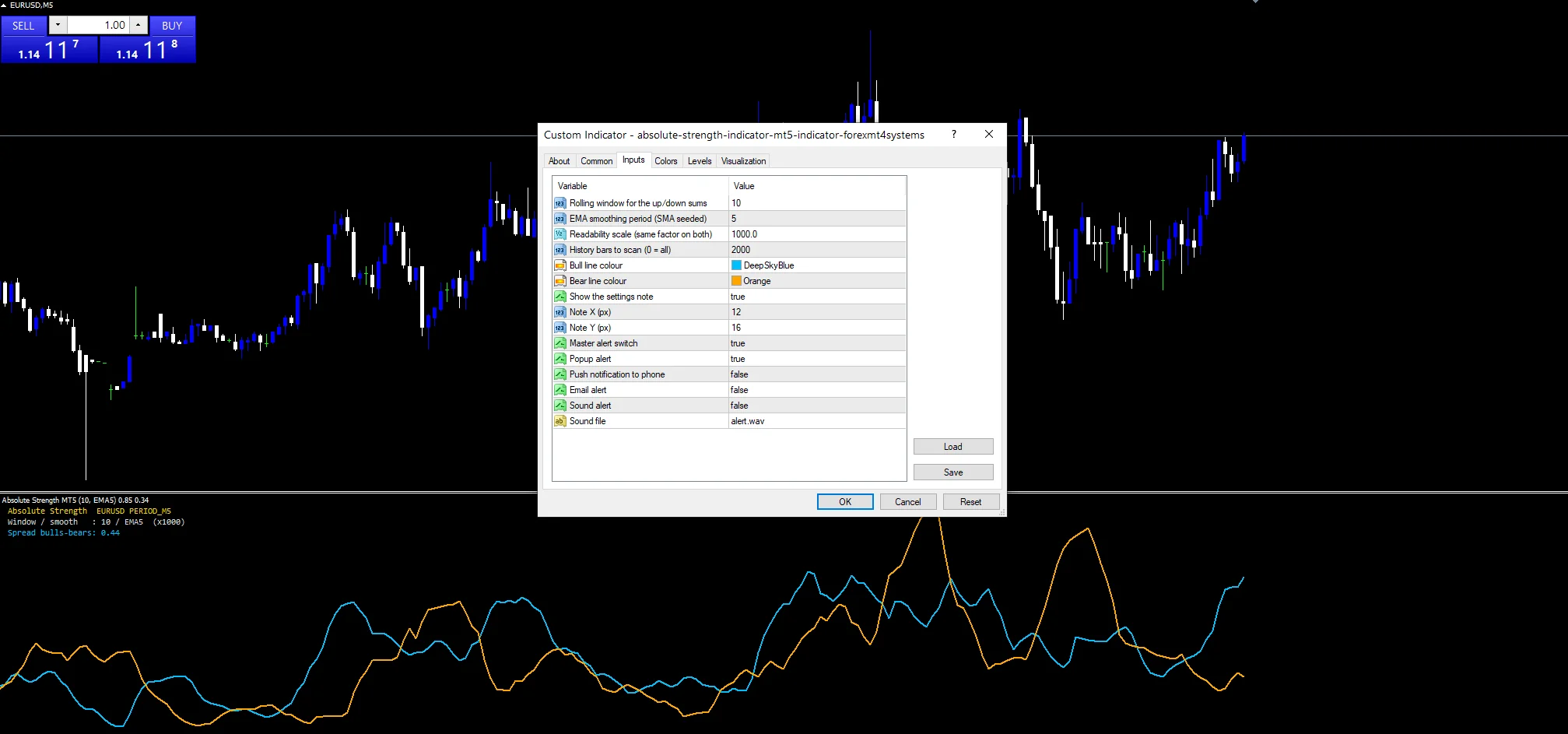The image size is (1568, 734).
Task: Click the Sound alert row icon
Action: (x=559, y=406)
